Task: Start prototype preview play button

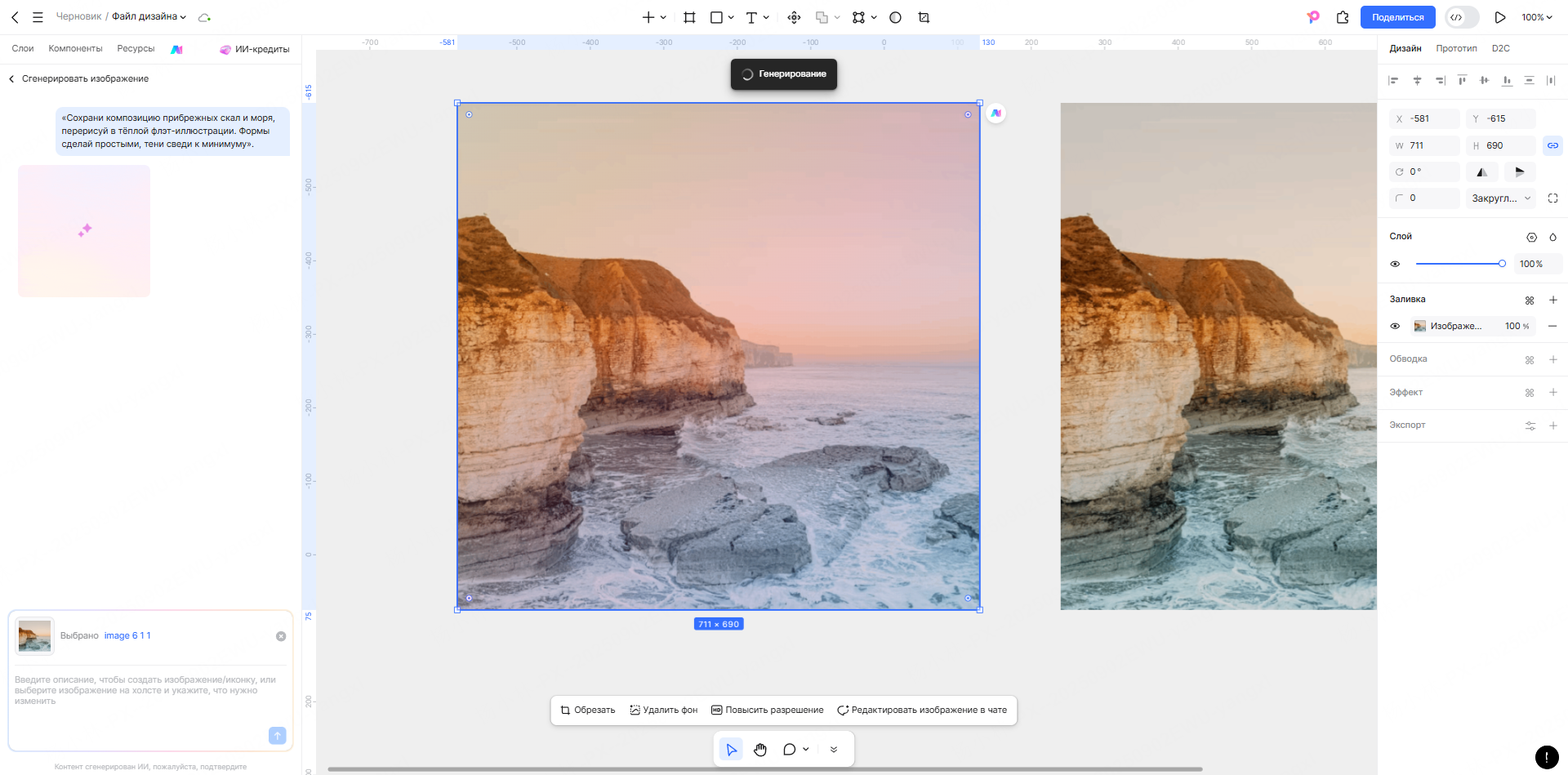Action: pyautogui.click(x=1500, y=17)
